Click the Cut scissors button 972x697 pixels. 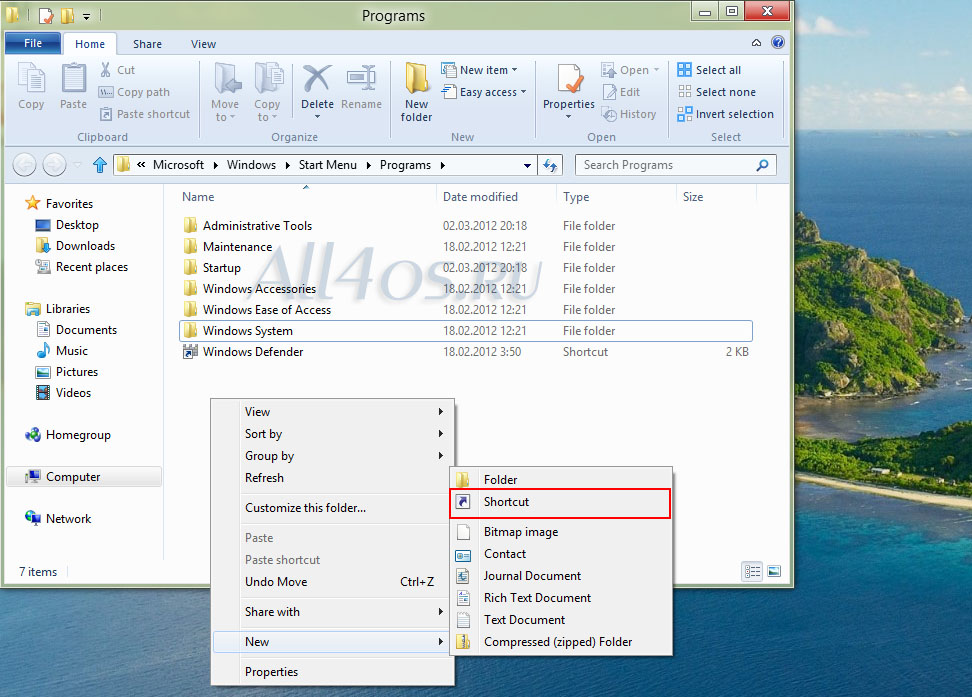117,70
